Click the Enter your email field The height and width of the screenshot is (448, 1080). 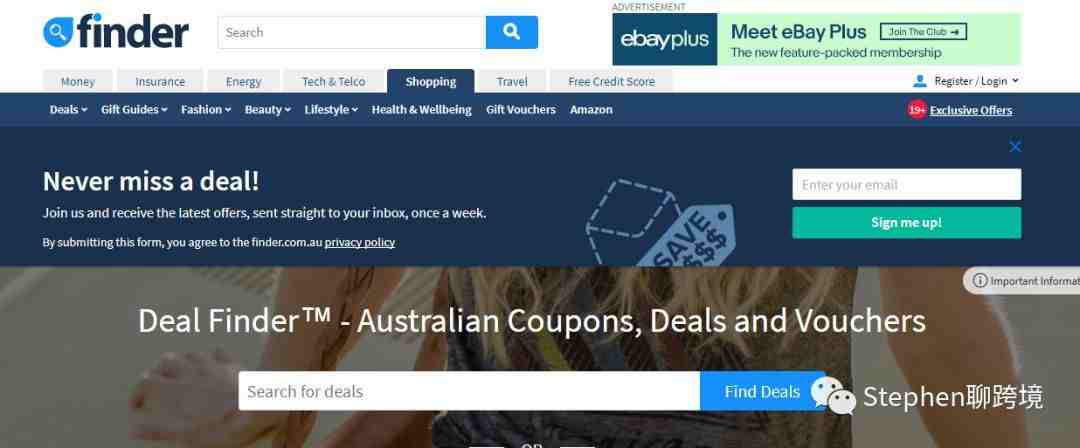pos(906,185)
